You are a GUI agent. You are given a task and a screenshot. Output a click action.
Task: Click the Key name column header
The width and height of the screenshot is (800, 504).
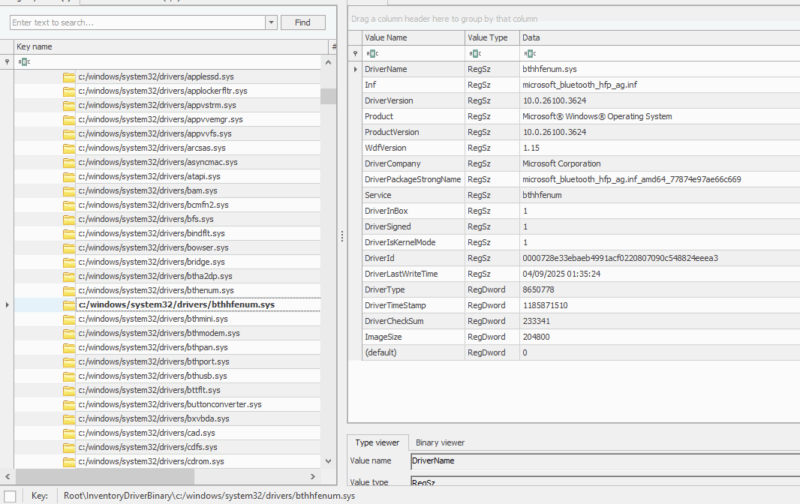170,47
